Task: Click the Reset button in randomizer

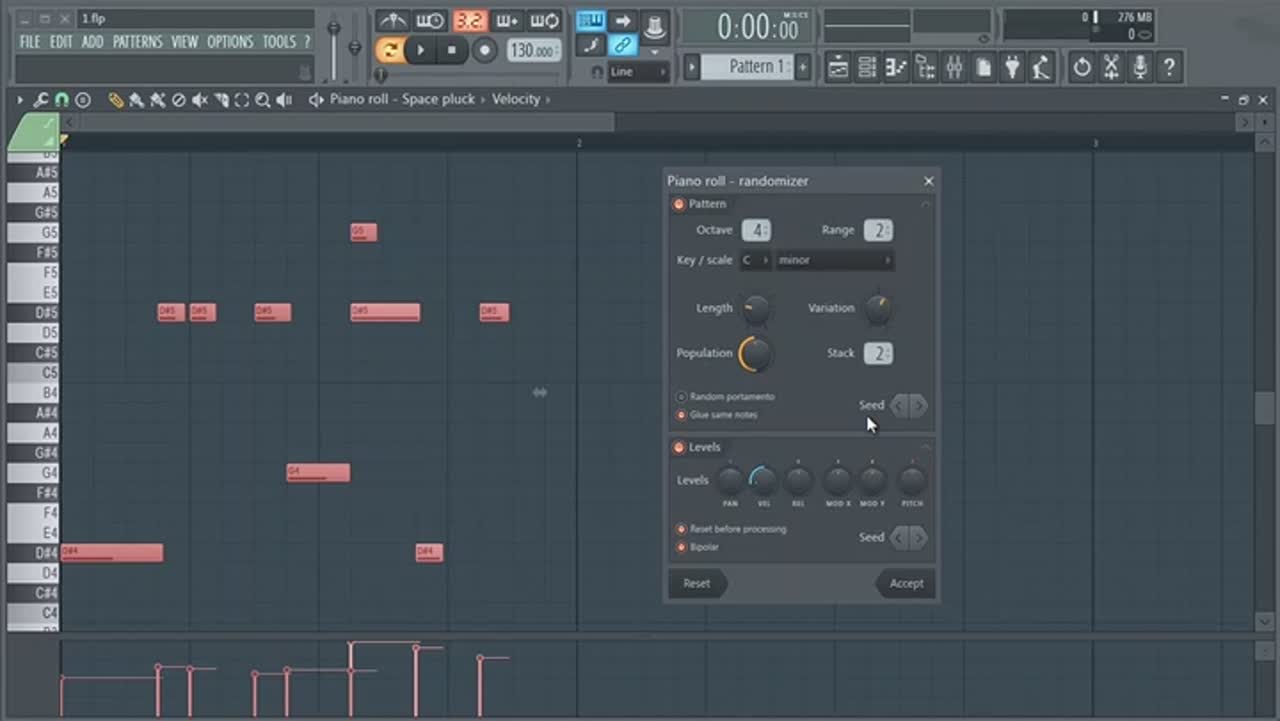Action: click(697, 584)
